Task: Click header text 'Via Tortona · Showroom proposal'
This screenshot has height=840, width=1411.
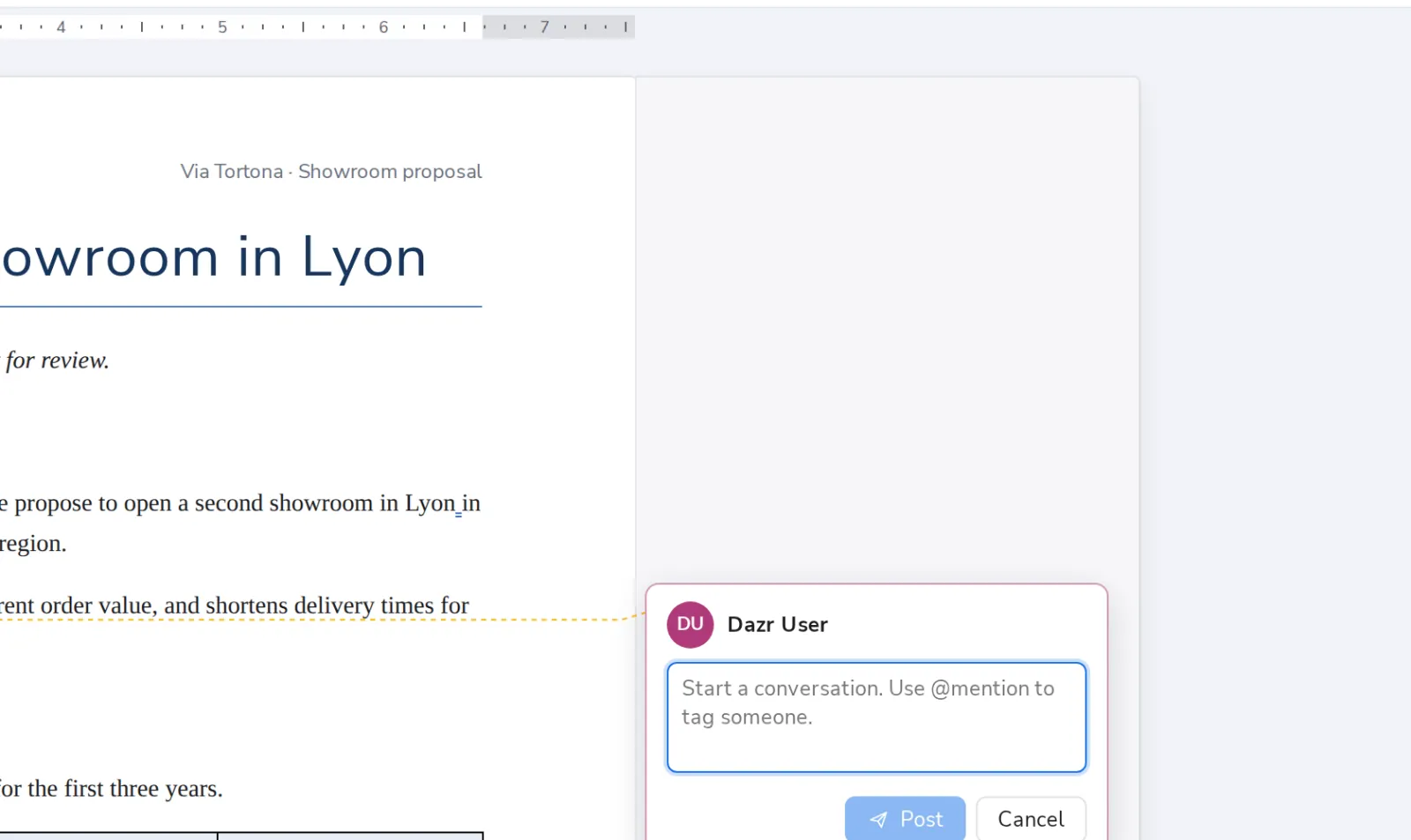Action: coord(331,171)
